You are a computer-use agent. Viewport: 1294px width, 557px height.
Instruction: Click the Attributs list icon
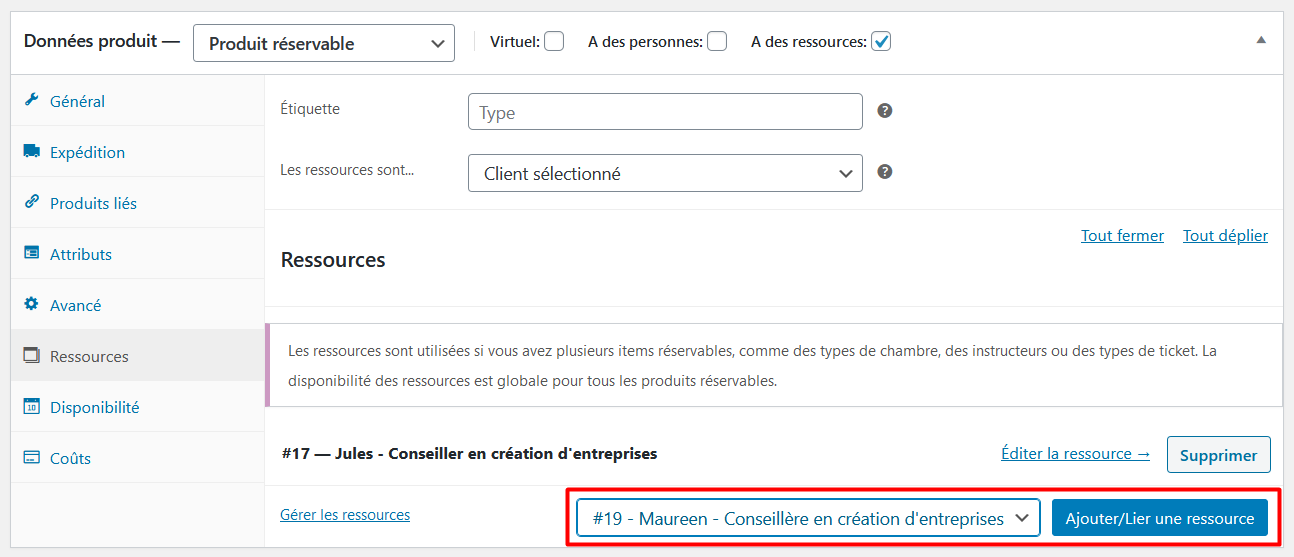[x=31, y=254]
